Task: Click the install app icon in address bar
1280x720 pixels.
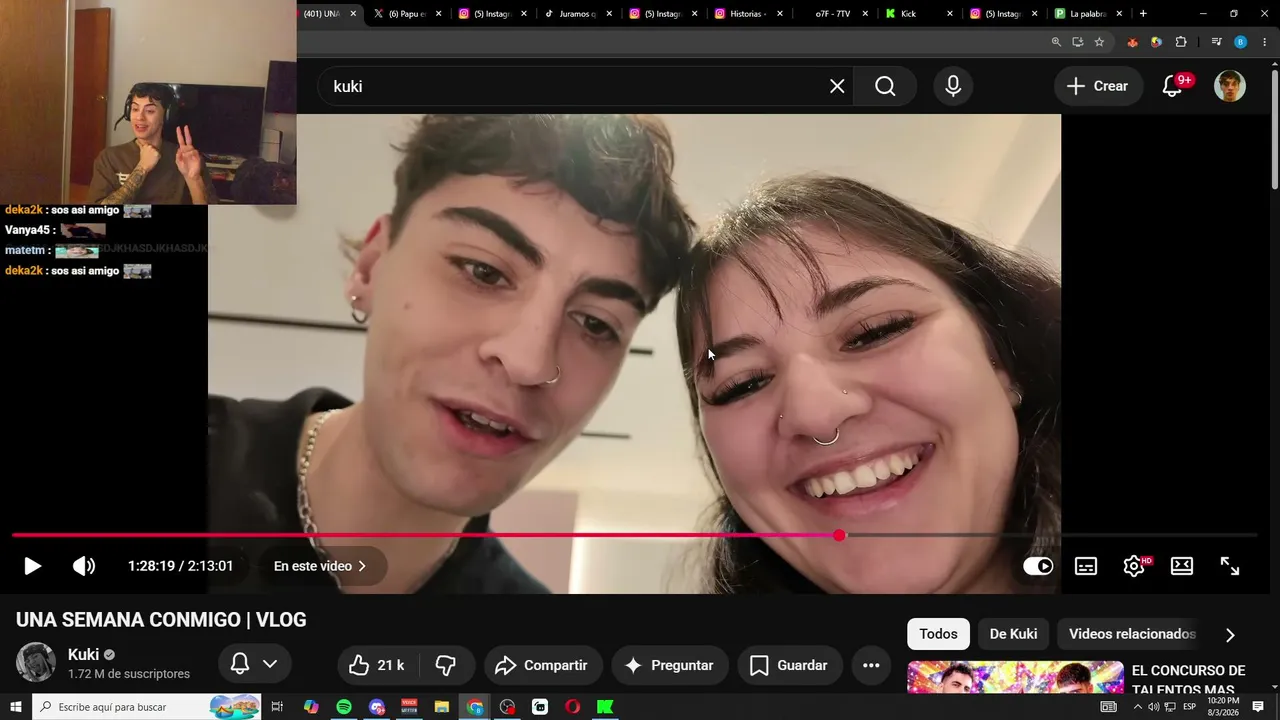Action: [x=1078, y=42]
